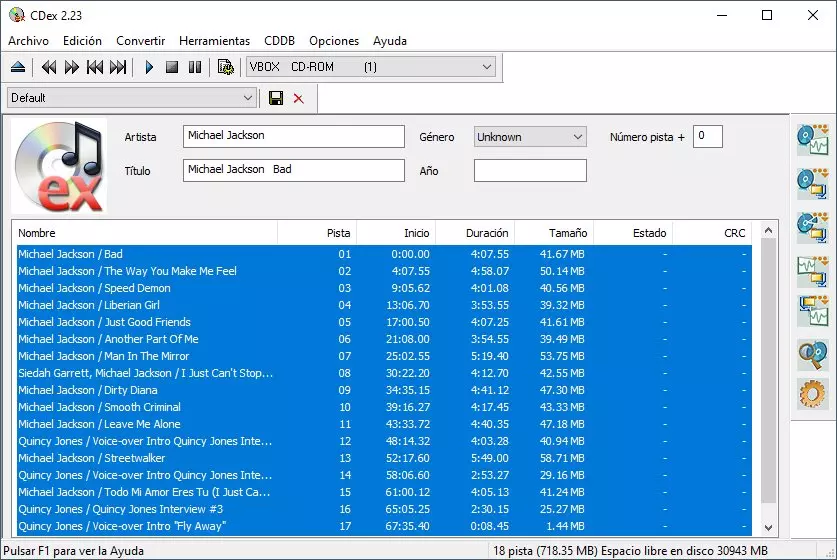The width and height of the screenshot is (837, 560).
Task: Open the Convertir menu
Action: click(140, 41)
